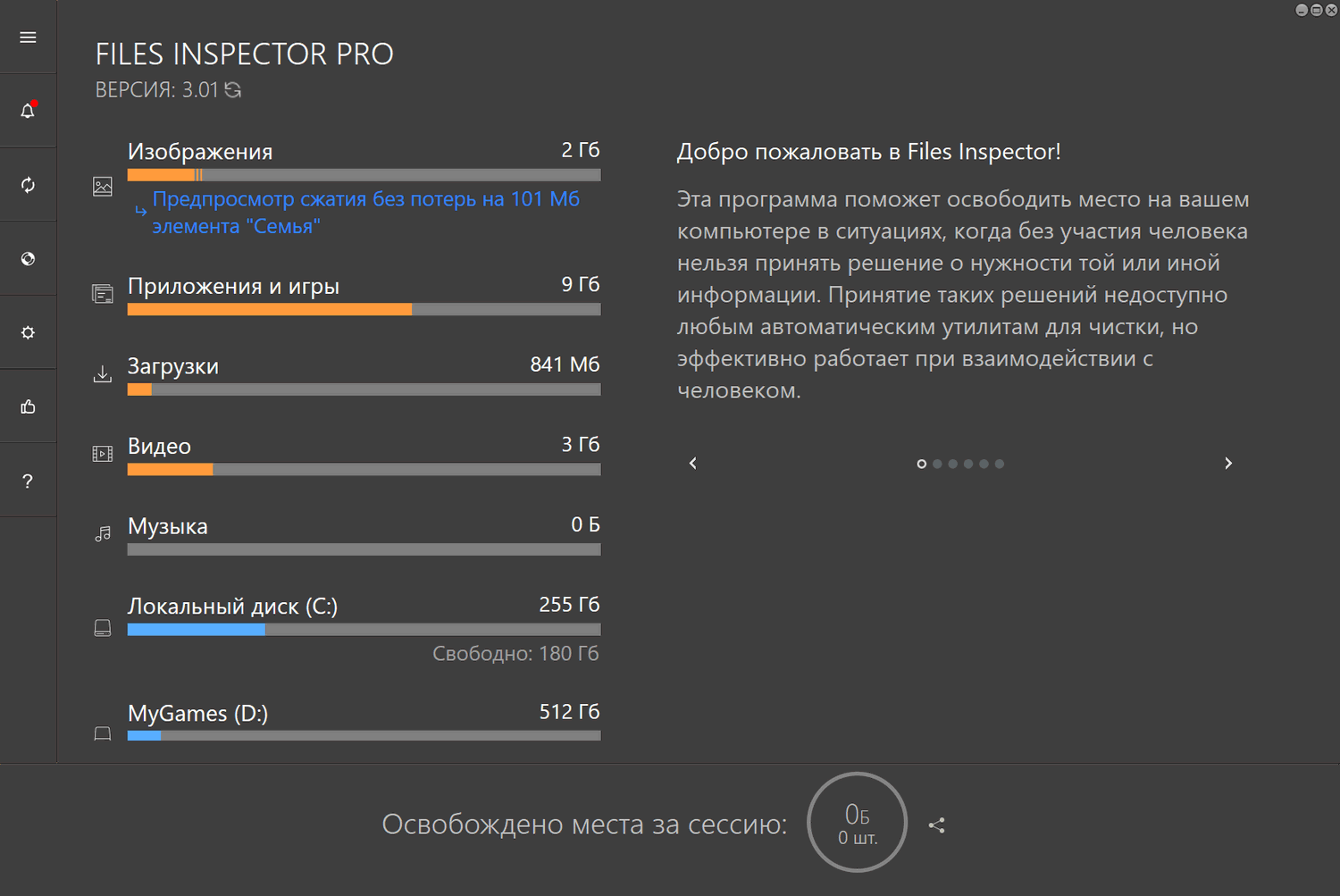Open the settings gear icon
This screenshot has width=1340, height=896.
[x=28, y=332]
